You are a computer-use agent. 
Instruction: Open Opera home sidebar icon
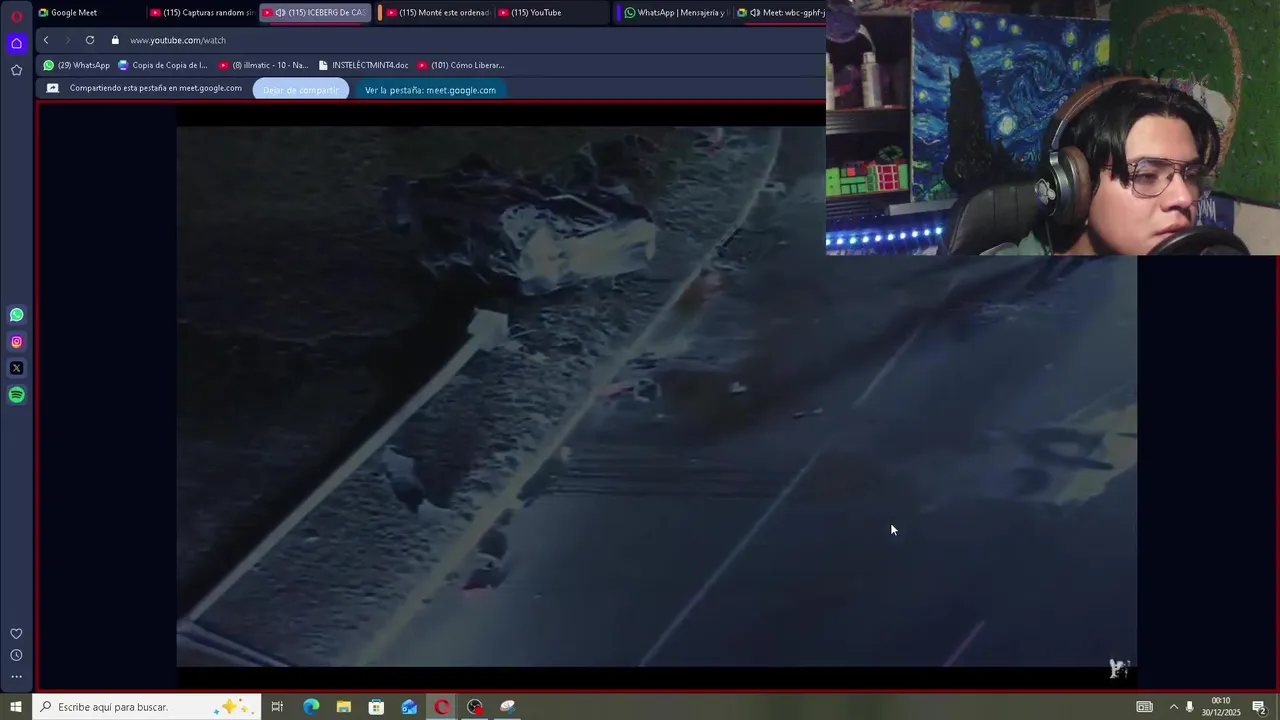coord(16,43)
